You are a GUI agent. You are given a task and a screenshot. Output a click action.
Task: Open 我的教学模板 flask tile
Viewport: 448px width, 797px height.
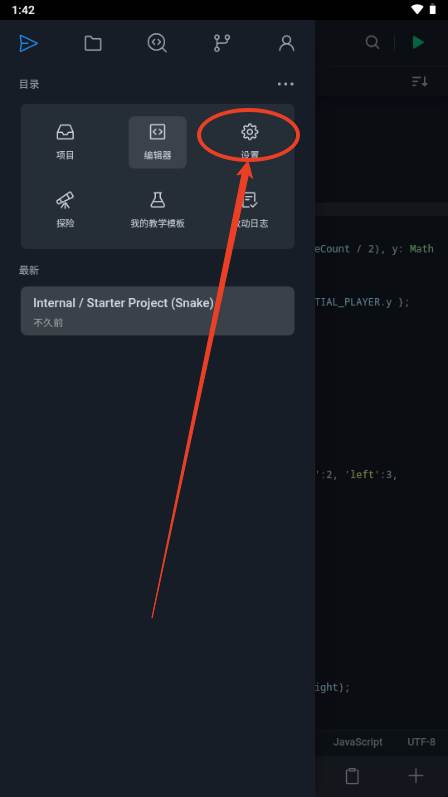tap(158, 210)
